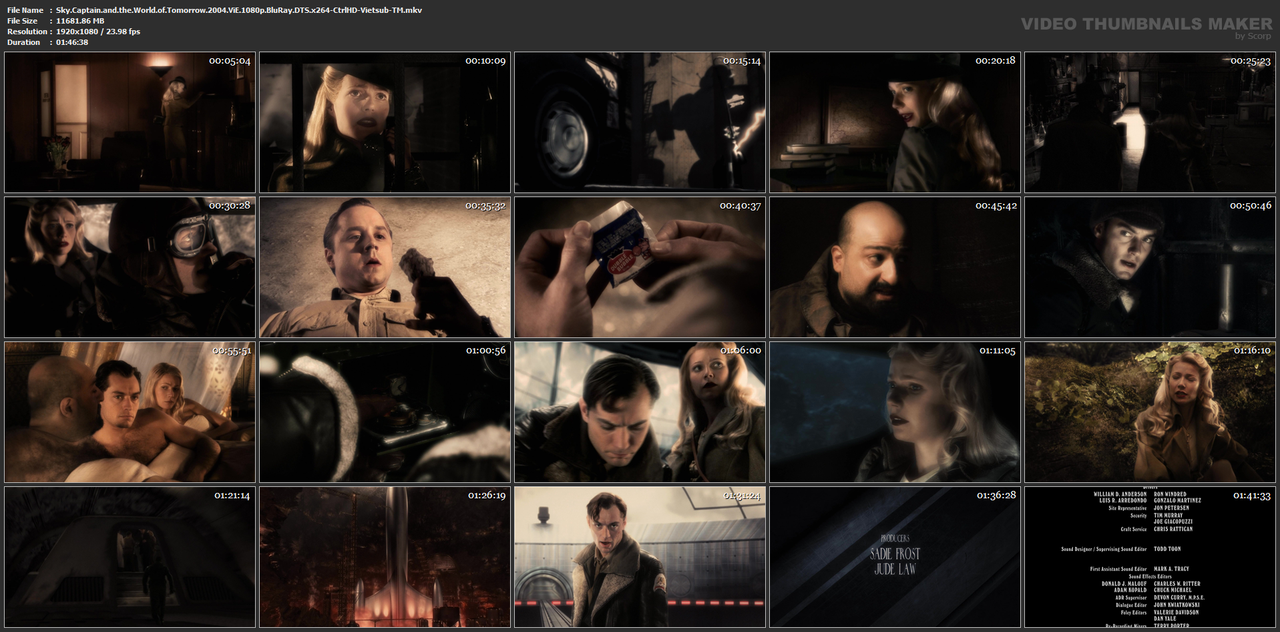1280x632 pixels.
Task: Choose the thumbnail stamped 01:00:56
Action: pyautogui.click(x=385, y=412)
